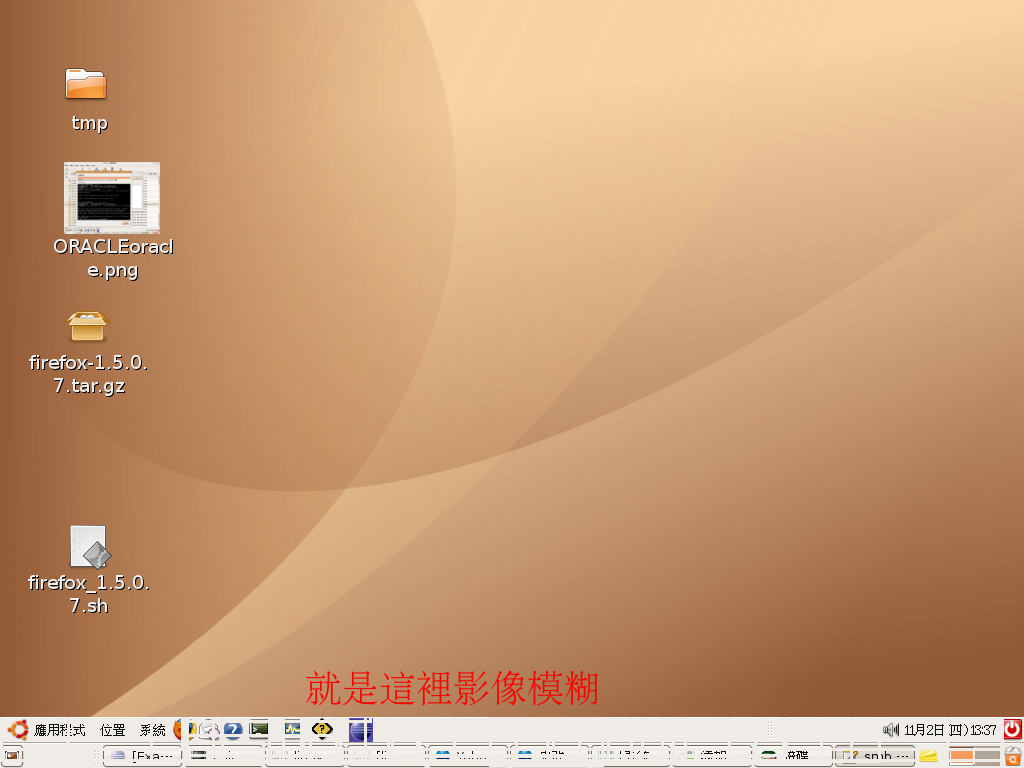The width and height of the screenshot is (1024, 768).
Task: Open the 位置 places menu
Action: click(112, 730)
